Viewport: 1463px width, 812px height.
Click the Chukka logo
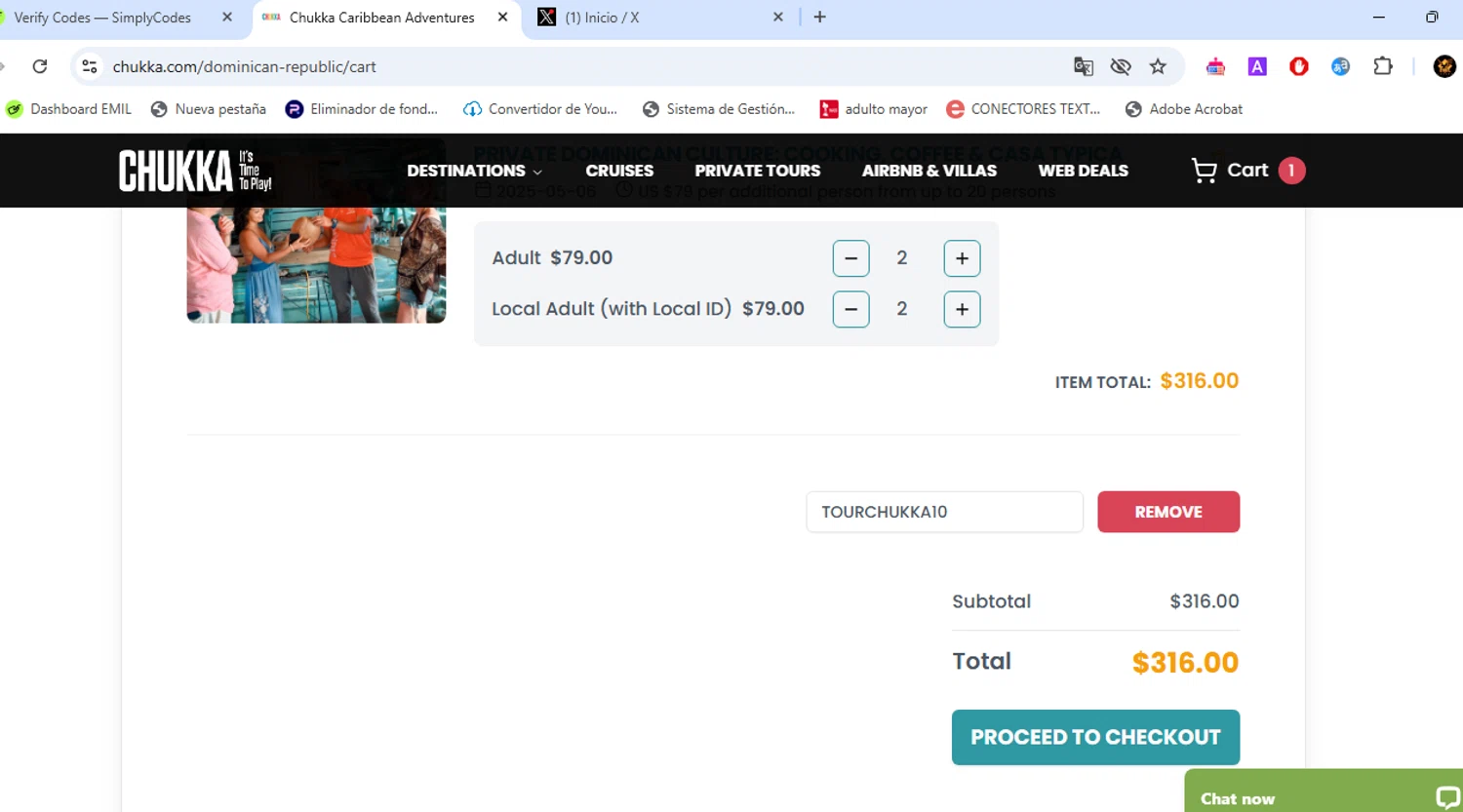(x=195, y=171)
